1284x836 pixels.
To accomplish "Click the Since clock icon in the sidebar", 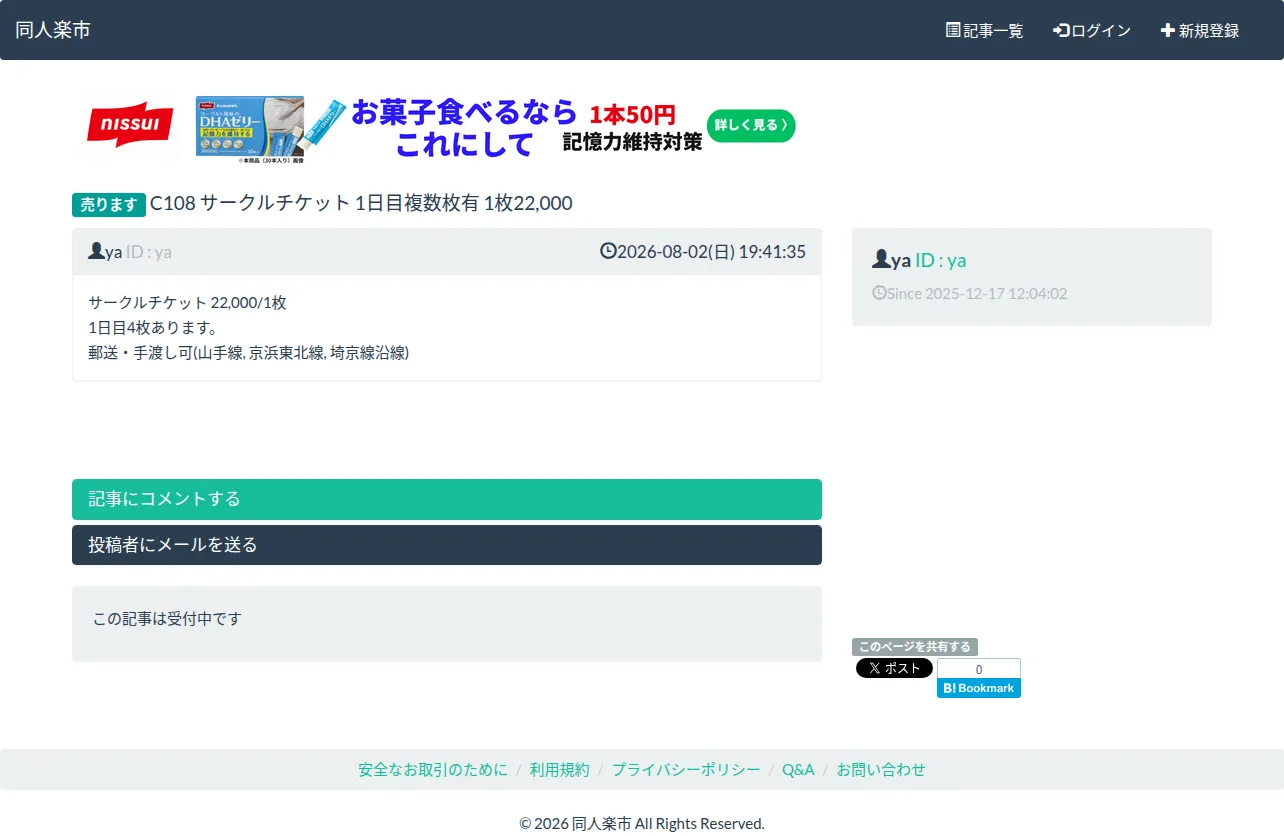I will click(x=879, y=293).
